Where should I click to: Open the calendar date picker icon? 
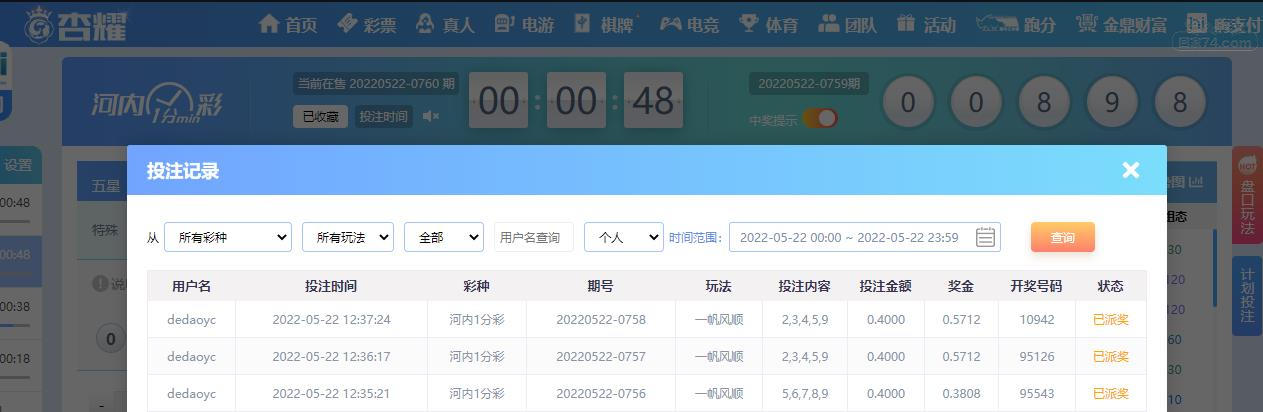click(x=985, y=237)
